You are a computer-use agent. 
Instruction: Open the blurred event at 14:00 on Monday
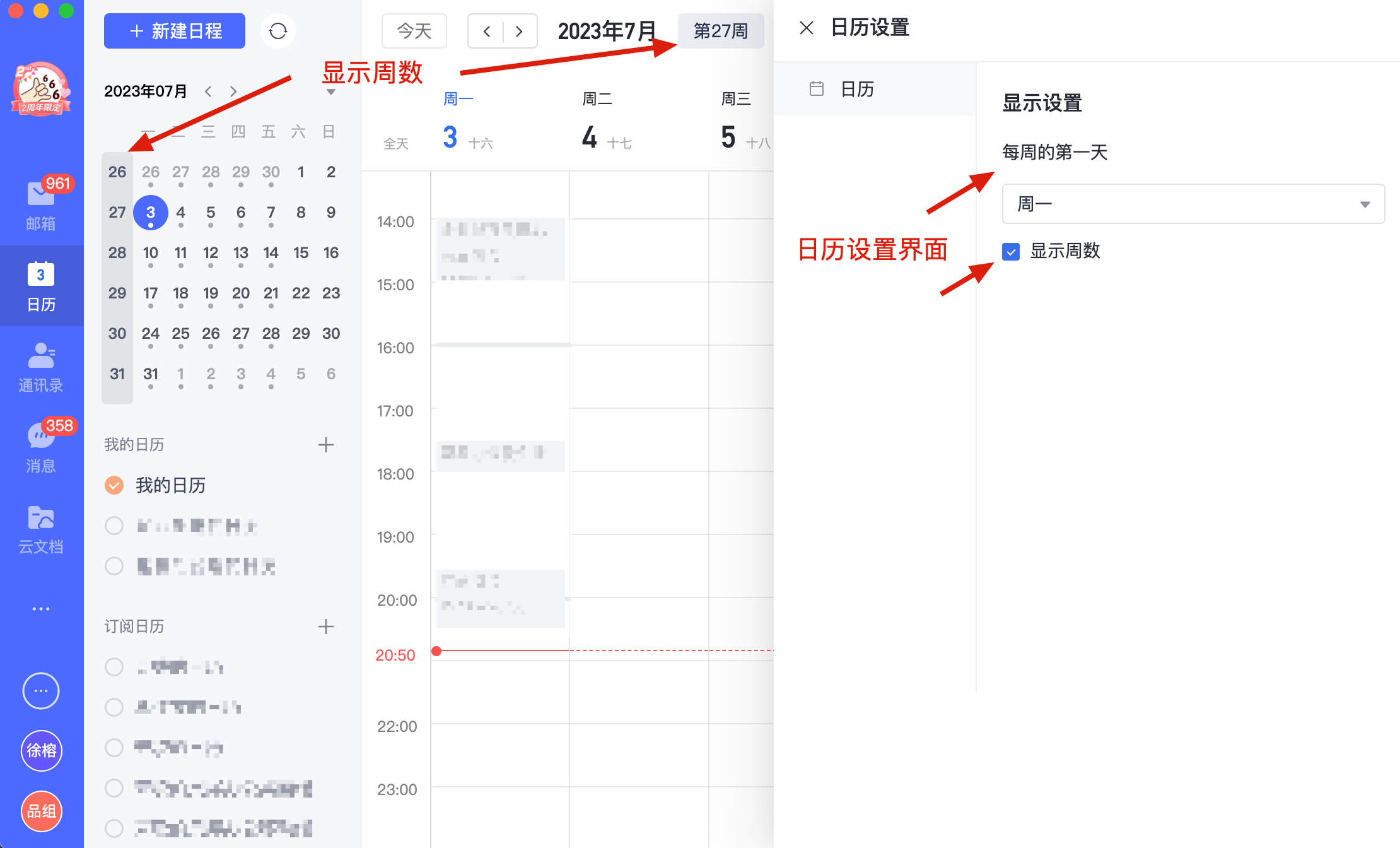[x=501, y=249]
